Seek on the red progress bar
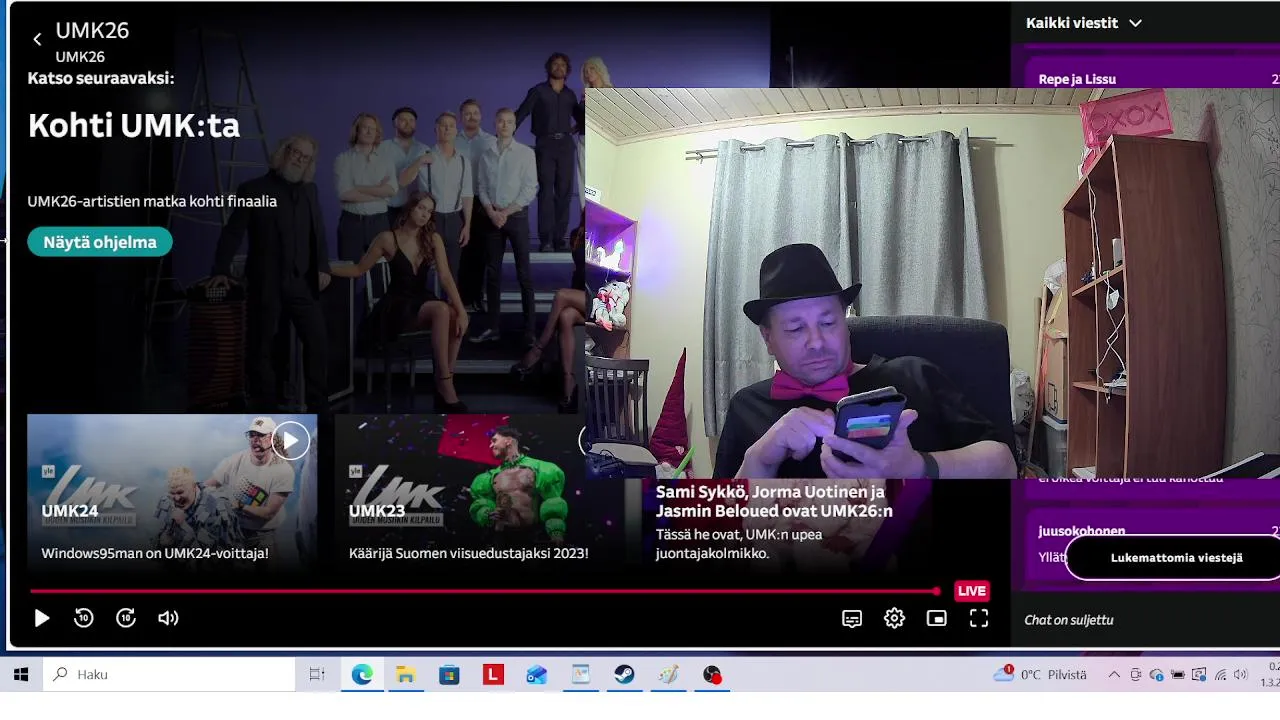1280x720 pixels. 485,591
